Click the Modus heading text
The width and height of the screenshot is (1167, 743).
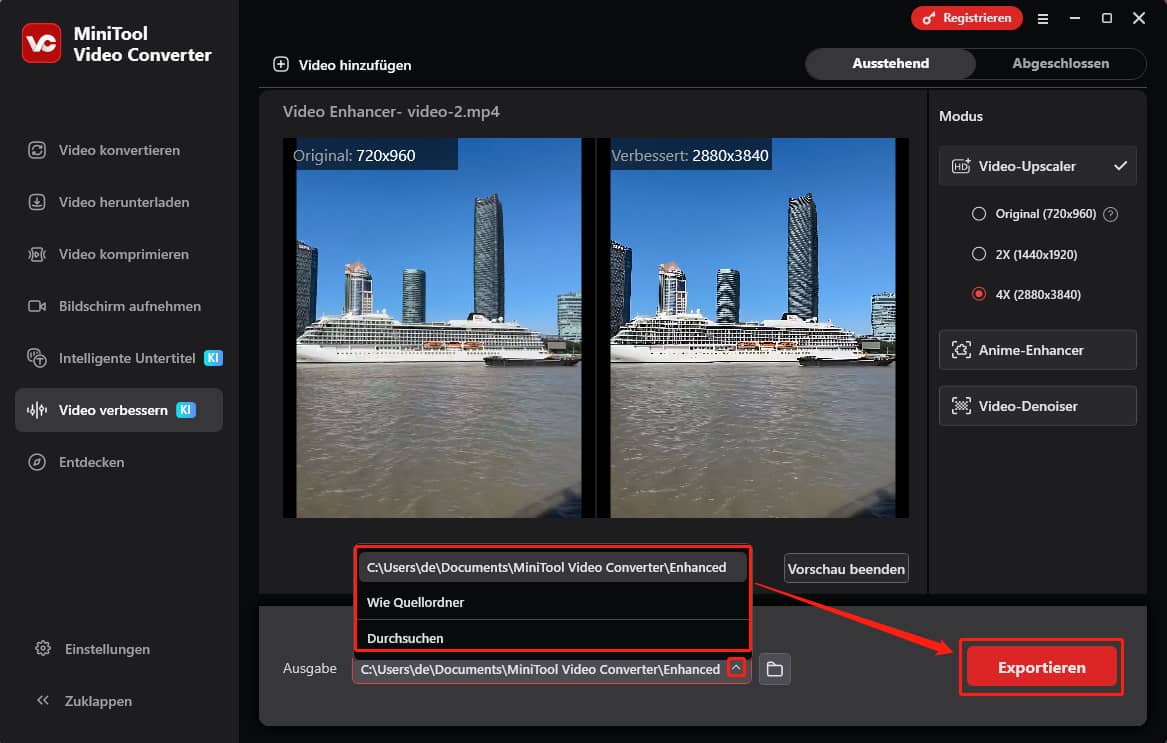961,116
